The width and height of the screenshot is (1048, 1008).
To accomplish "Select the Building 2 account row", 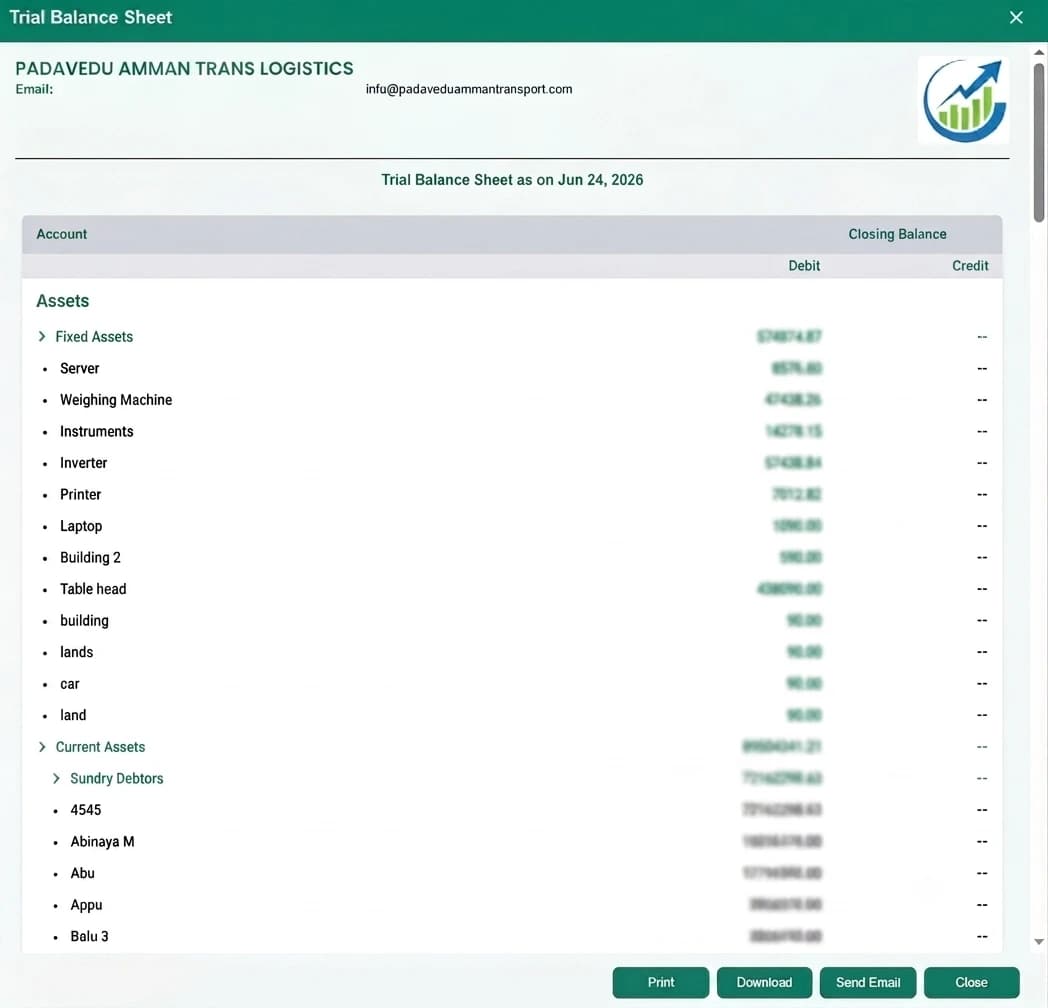I will (512, 557).
